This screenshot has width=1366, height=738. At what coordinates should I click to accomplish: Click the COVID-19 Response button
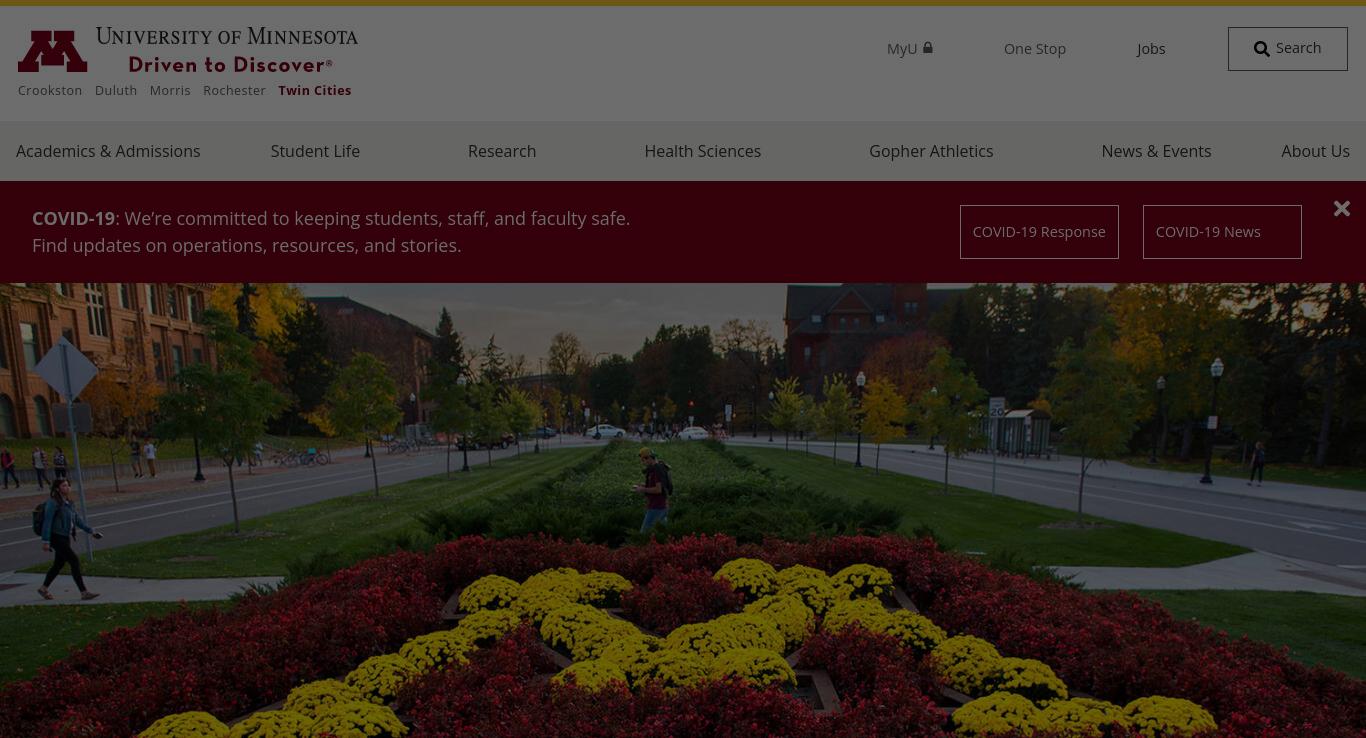point(1039,232)
